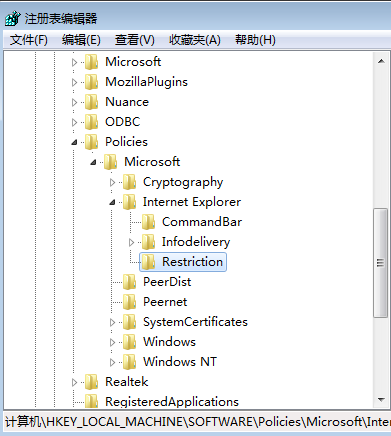The height and width of the screenshot is (436, 391).
Task: Select the Policies key label
Action: [126, 142]
